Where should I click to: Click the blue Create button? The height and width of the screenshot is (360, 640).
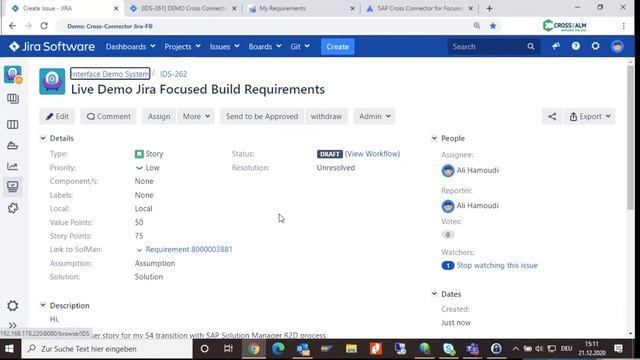338,47
